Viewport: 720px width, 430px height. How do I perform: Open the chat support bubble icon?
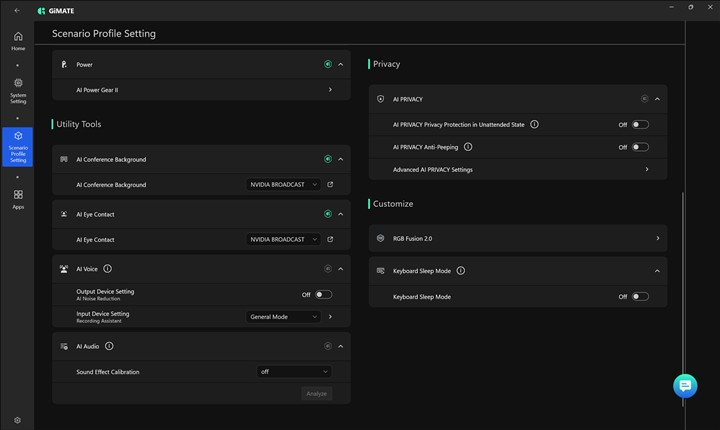pos(685,386)
